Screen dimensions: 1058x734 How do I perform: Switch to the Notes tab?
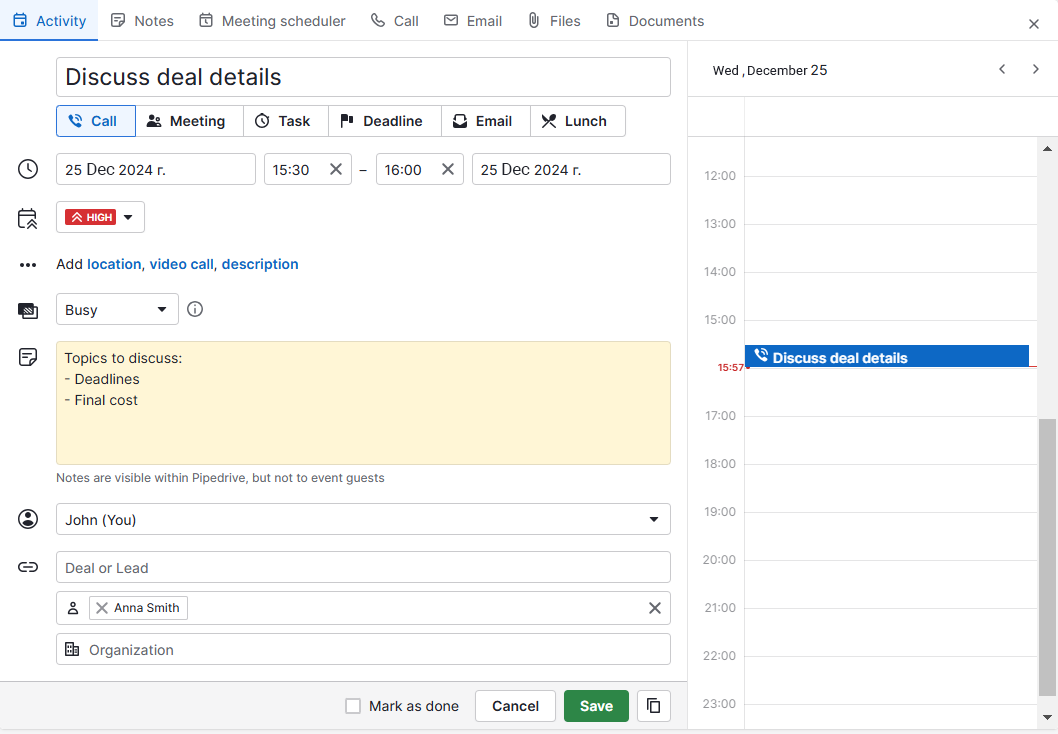click(142, 21)
